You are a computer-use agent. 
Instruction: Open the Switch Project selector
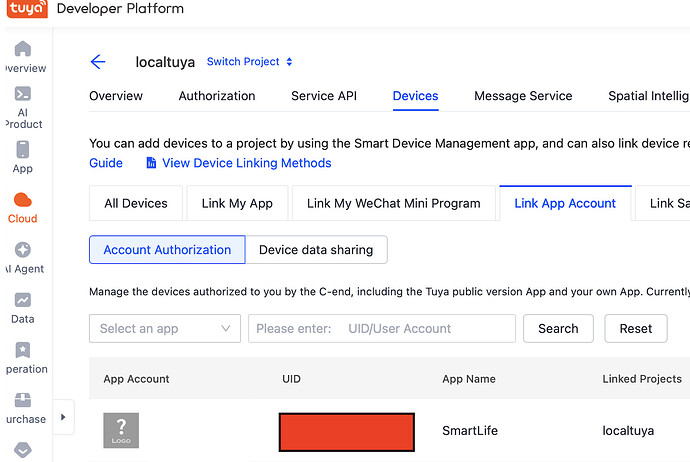point(249,62)
